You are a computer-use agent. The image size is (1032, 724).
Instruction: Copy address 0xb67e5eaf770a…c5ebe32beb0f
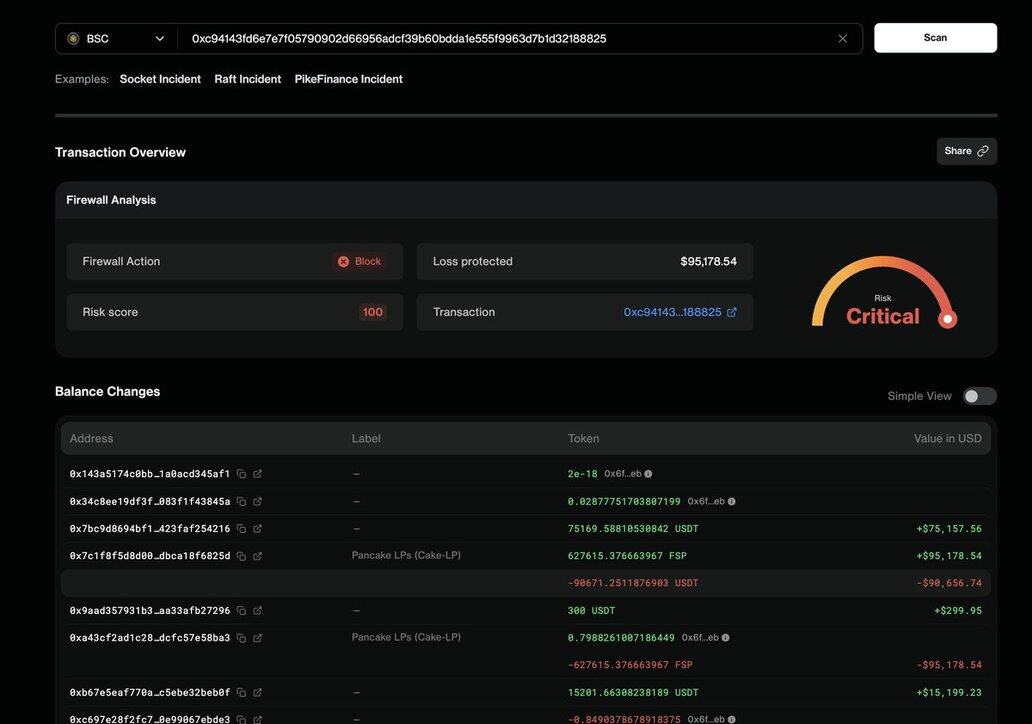tap(241, 693)
